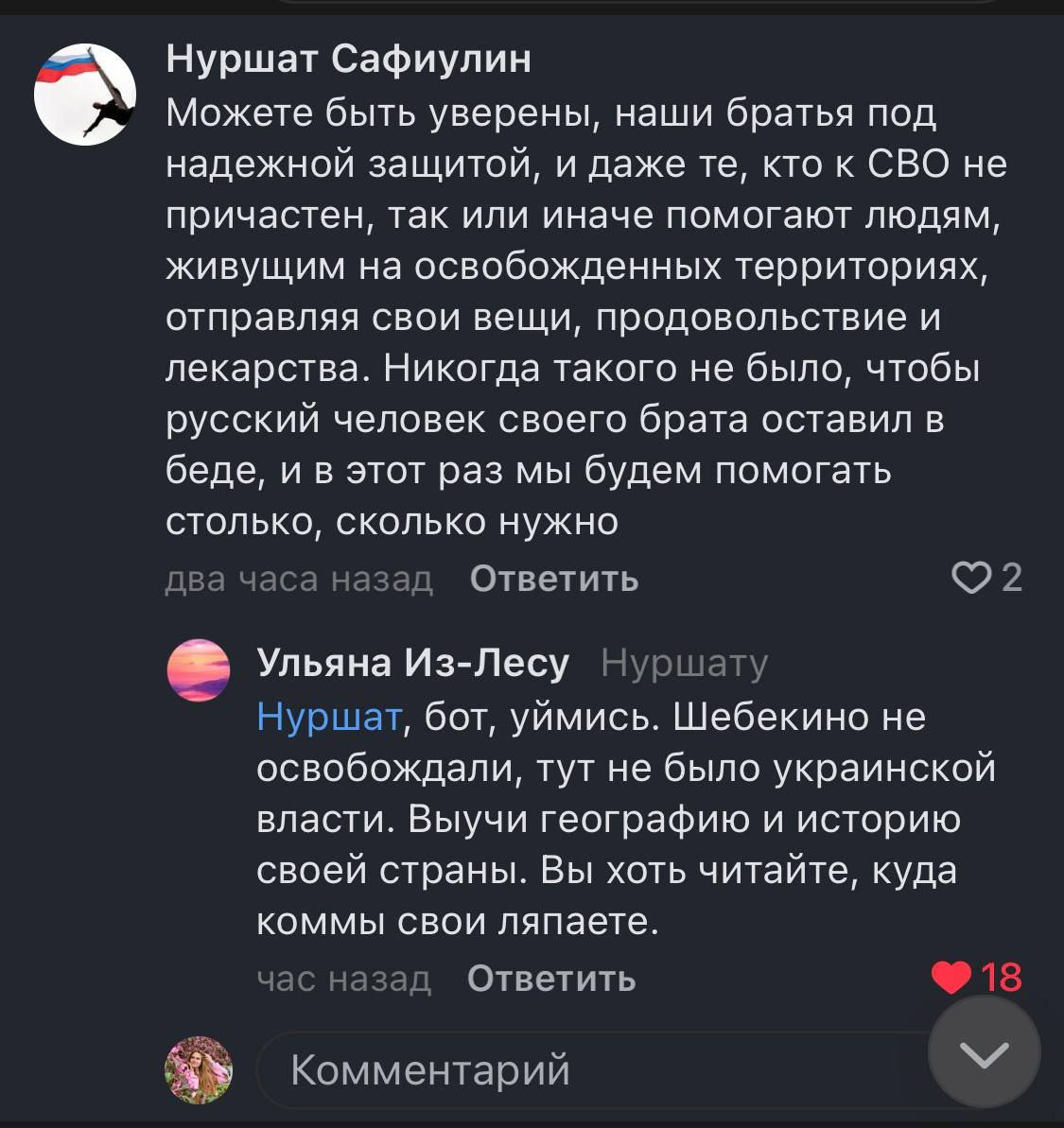1064x1128 pixels.
Task: Click the like count 2 on first comment
Action: [x=1012, y=577]
